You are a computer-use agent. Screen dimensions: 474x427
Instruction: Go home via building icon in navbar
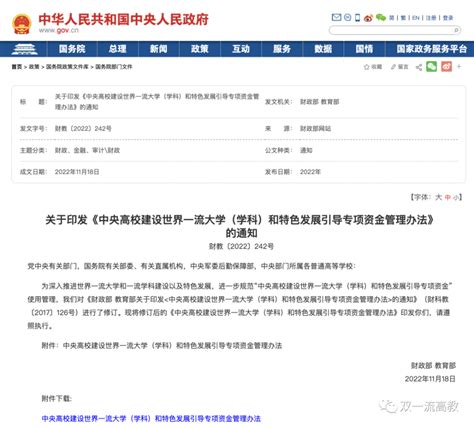24,49
